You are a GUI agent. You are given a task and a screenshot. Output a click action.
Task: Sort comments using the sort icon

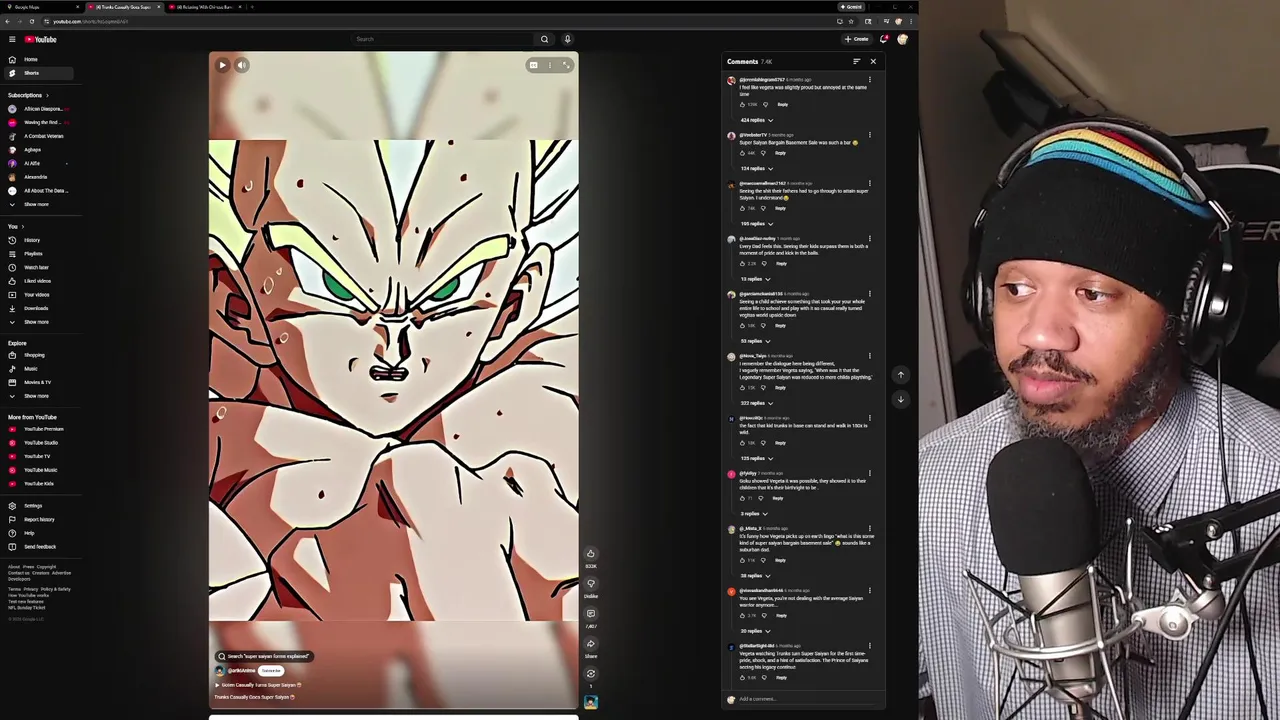coord(856,62)
